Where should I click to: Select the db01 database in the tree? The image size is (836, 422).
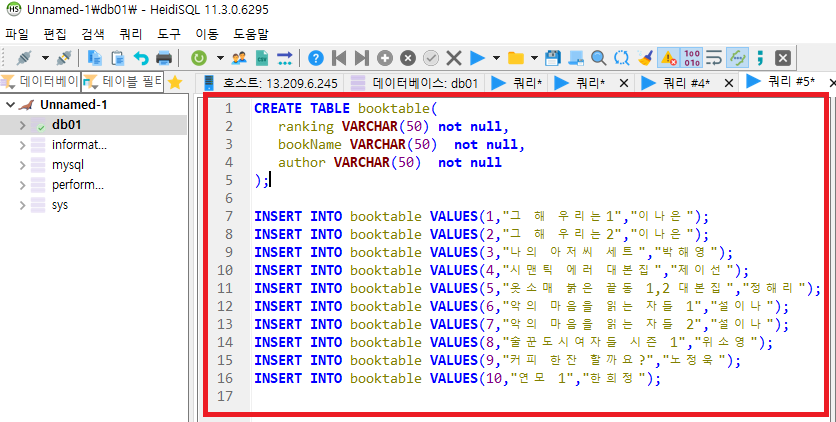pyautogui.click(x=66, y=125)
